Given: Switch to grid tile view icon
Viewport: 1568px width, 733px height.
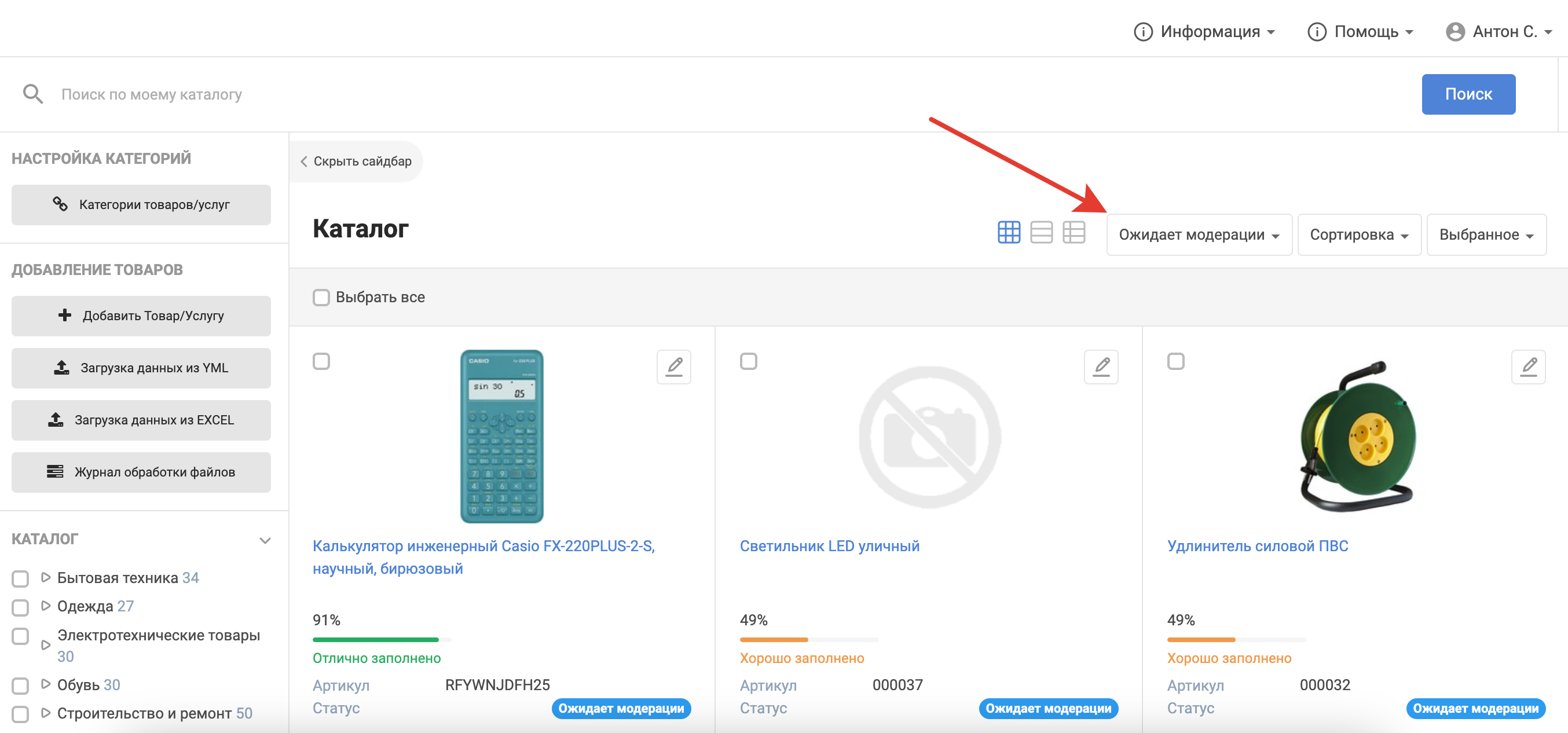Looking at the screenshot, I should coord(1009,233).
